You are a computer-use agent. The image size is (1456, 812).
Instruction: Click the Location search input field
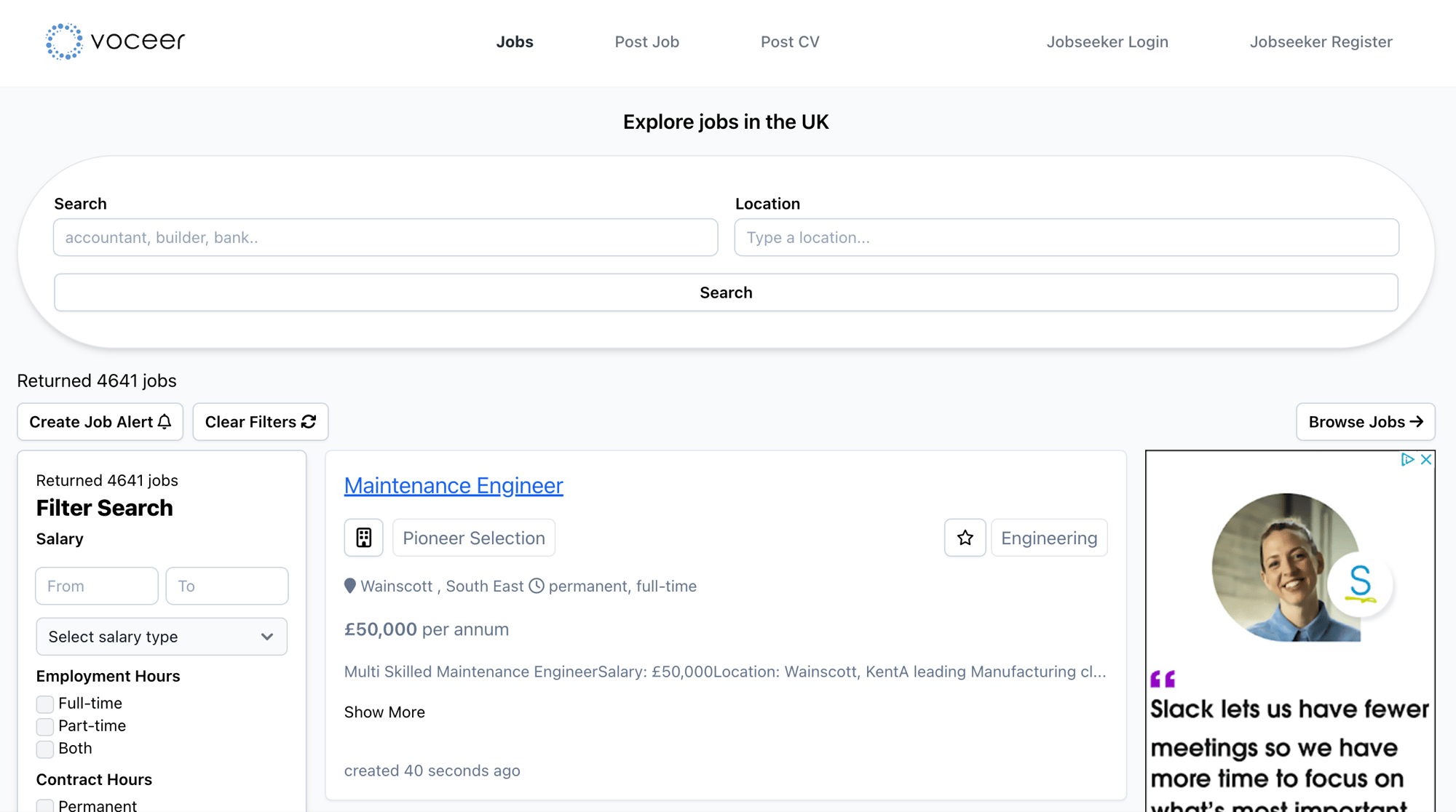(1067, 237)
